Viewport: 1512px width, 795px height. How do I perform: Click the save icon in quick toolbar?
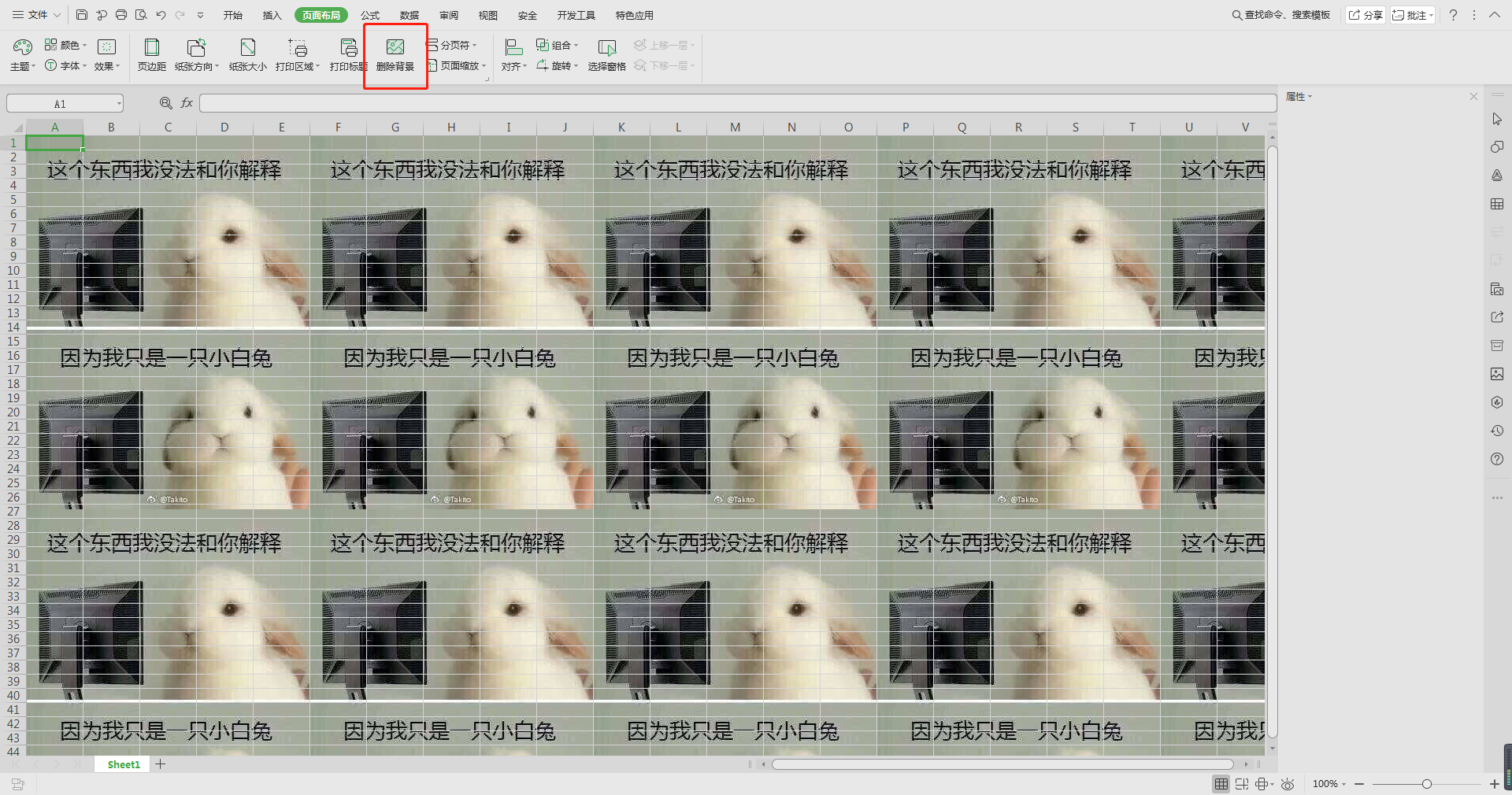point(82,15)
